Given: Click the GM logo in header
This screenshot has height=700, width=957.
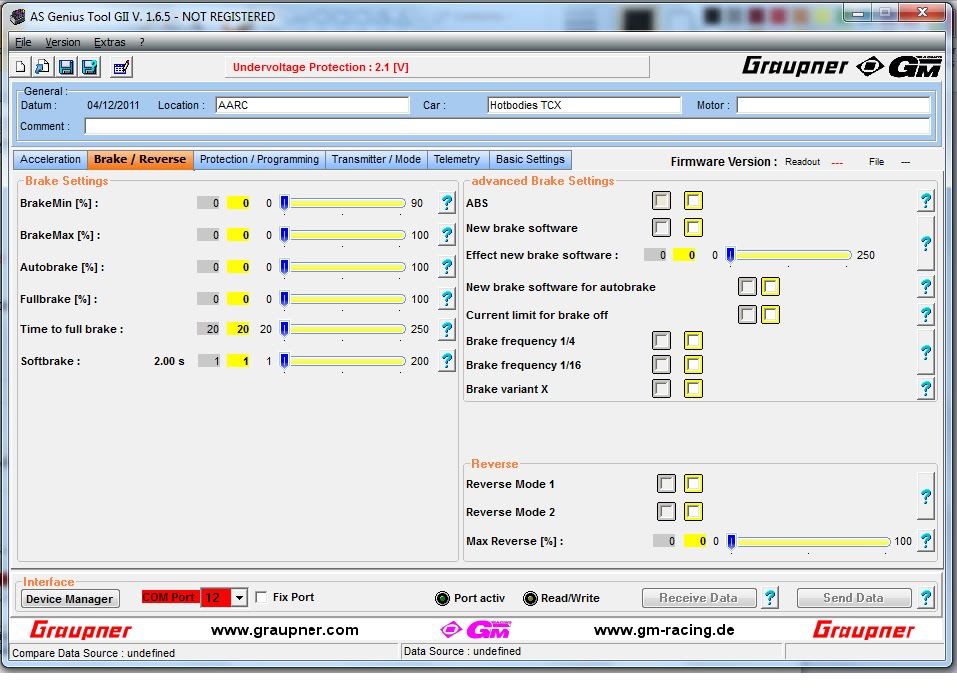Looking at the screenshot, I should pos(914,67).
